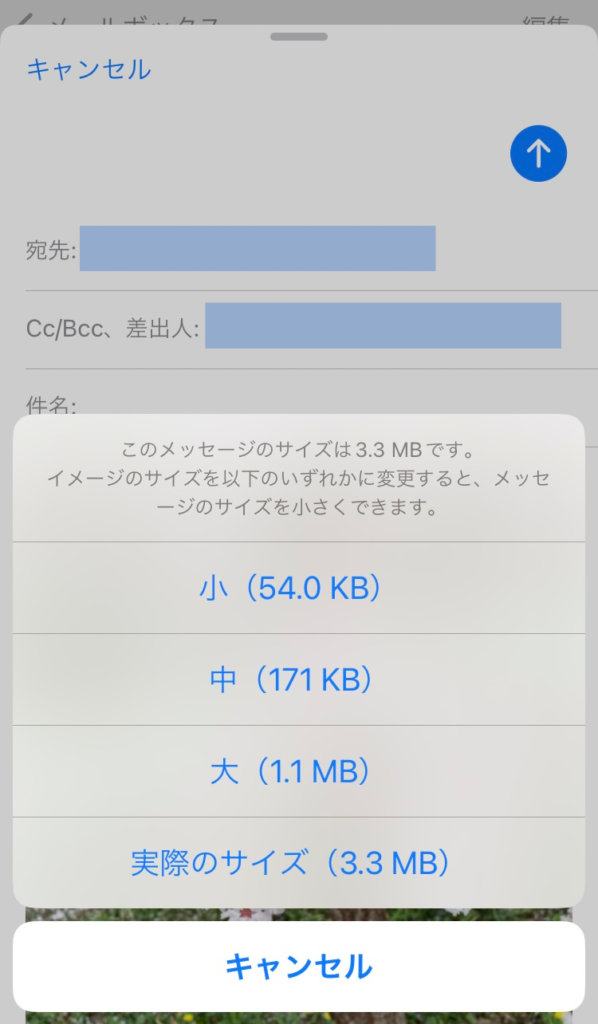Screen dimensions: 598x1024
Task: Tap the redacted sender address block
Action: tap(383, 325)
